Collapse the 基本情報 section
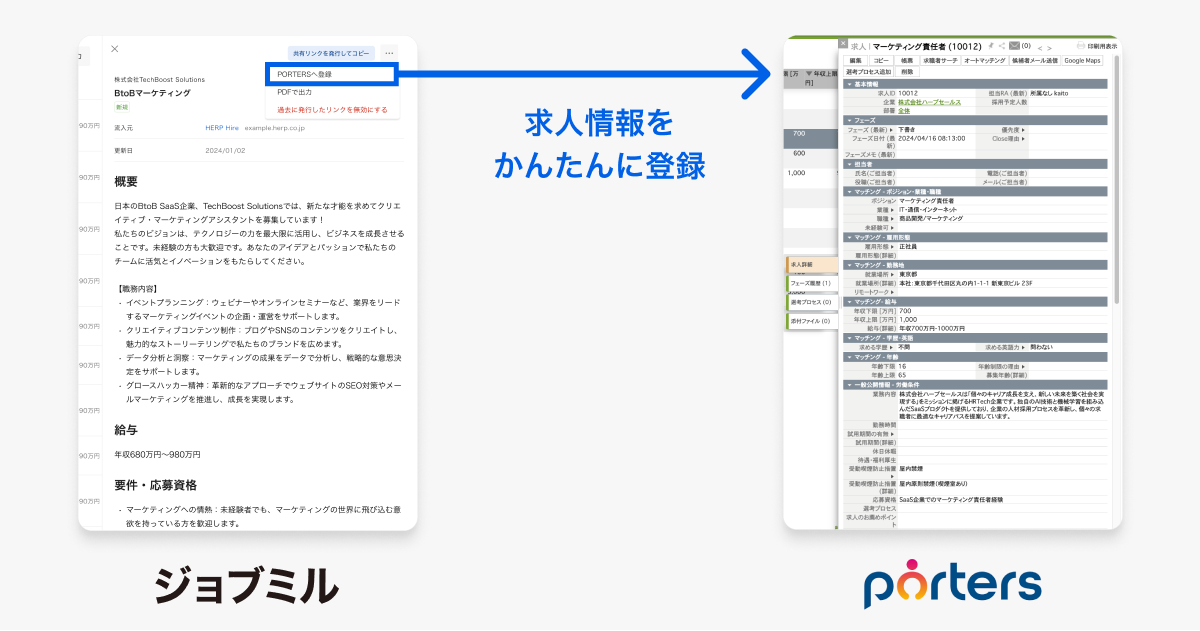Viewport: 1200px width, 631px height. click(975, 84)
